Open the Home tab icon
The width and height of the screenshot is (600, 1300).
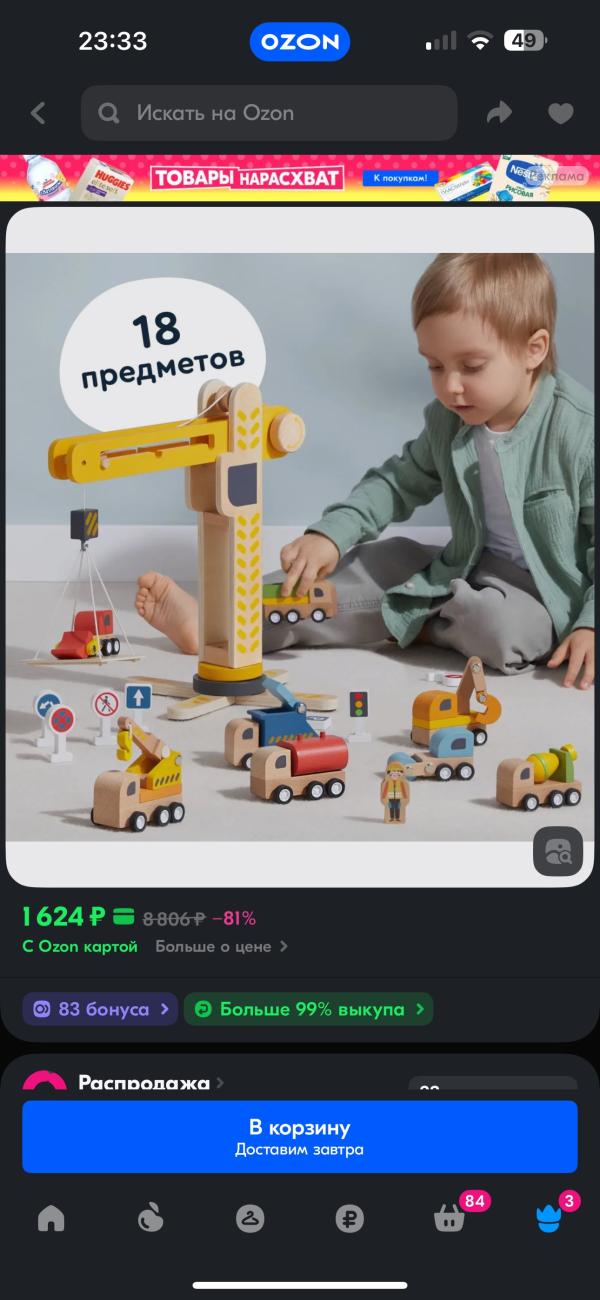(51, 1218)
